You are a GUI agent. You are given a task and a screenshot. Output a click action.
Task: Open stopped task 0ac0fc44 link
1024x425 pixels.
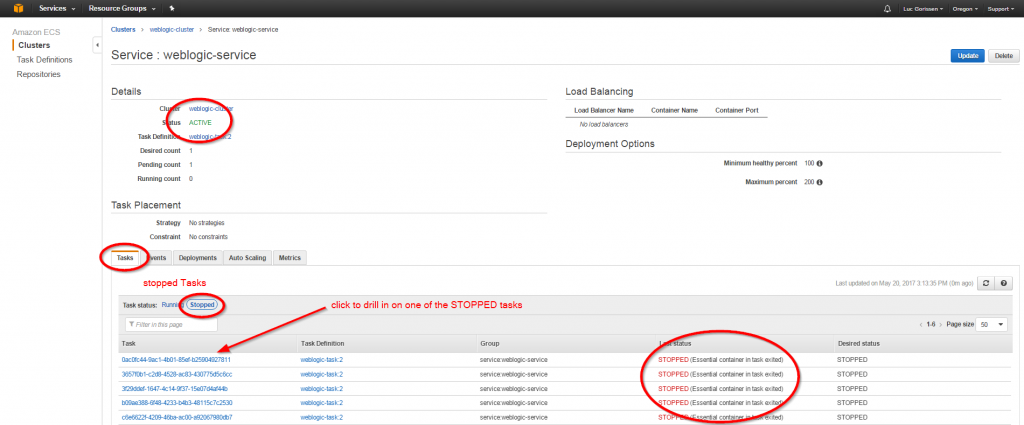(x=176, y=359)
